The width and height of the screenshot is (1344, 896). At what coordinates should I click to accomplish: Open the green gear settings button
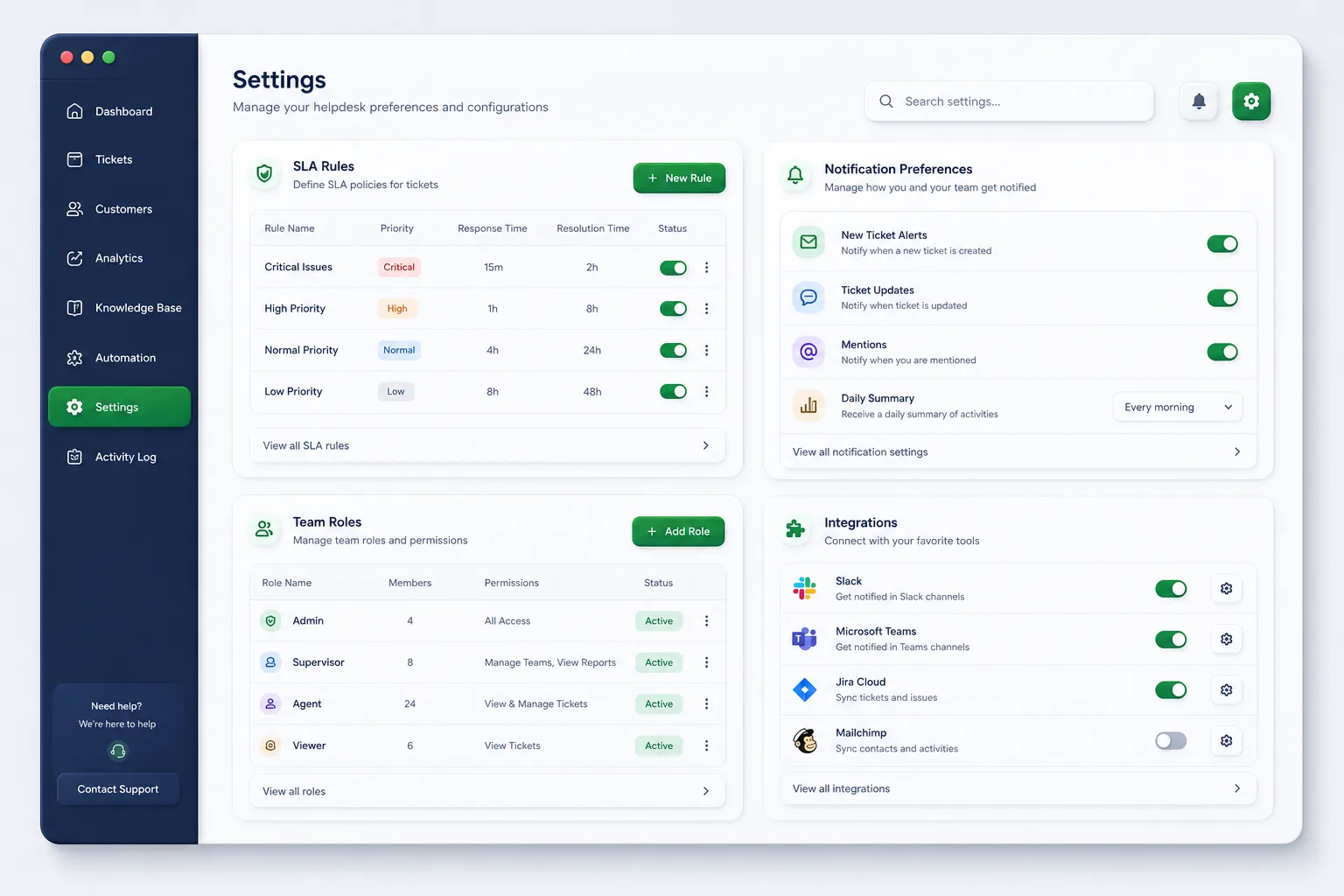1251,101
